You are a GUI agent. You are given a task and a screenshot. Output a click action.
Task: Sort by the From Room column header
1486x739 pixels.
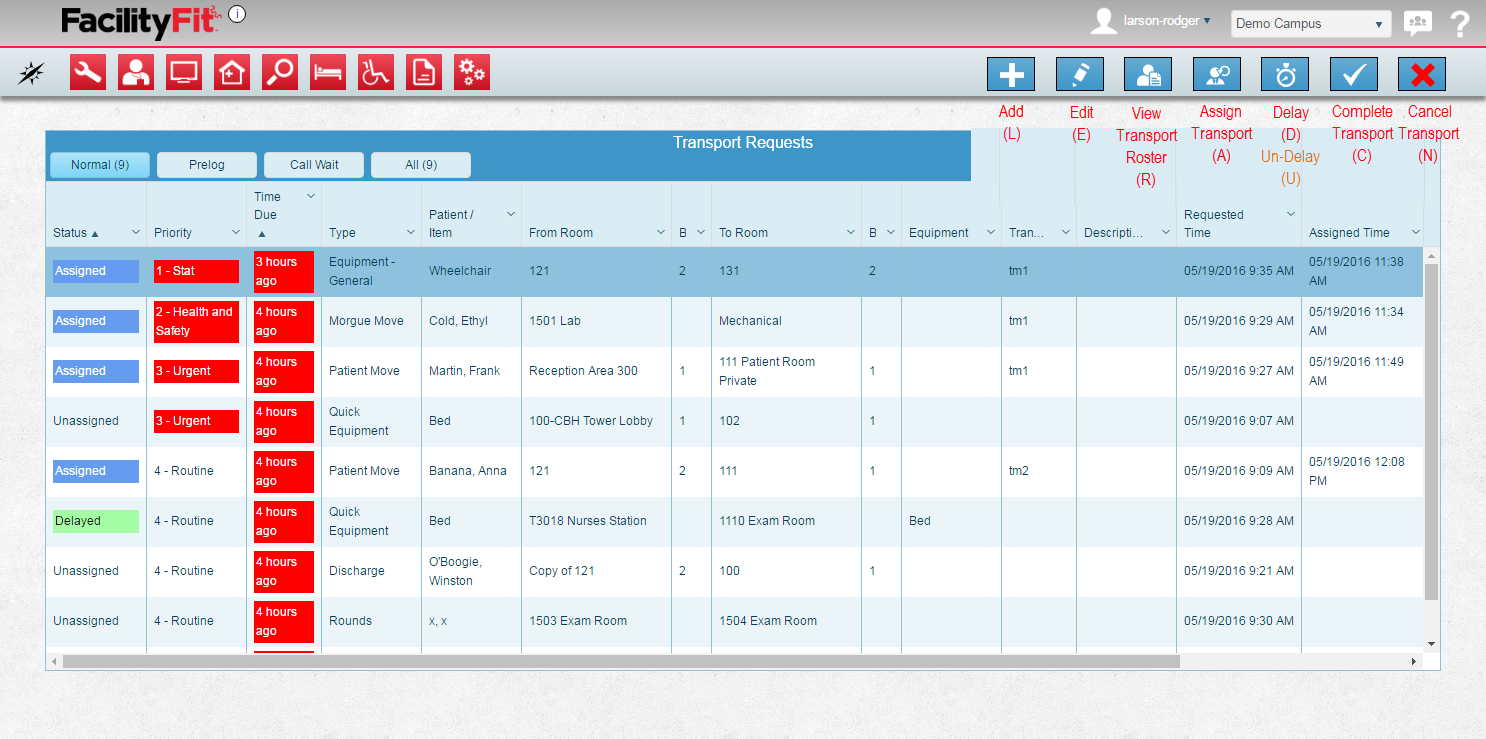click(561, 233)
